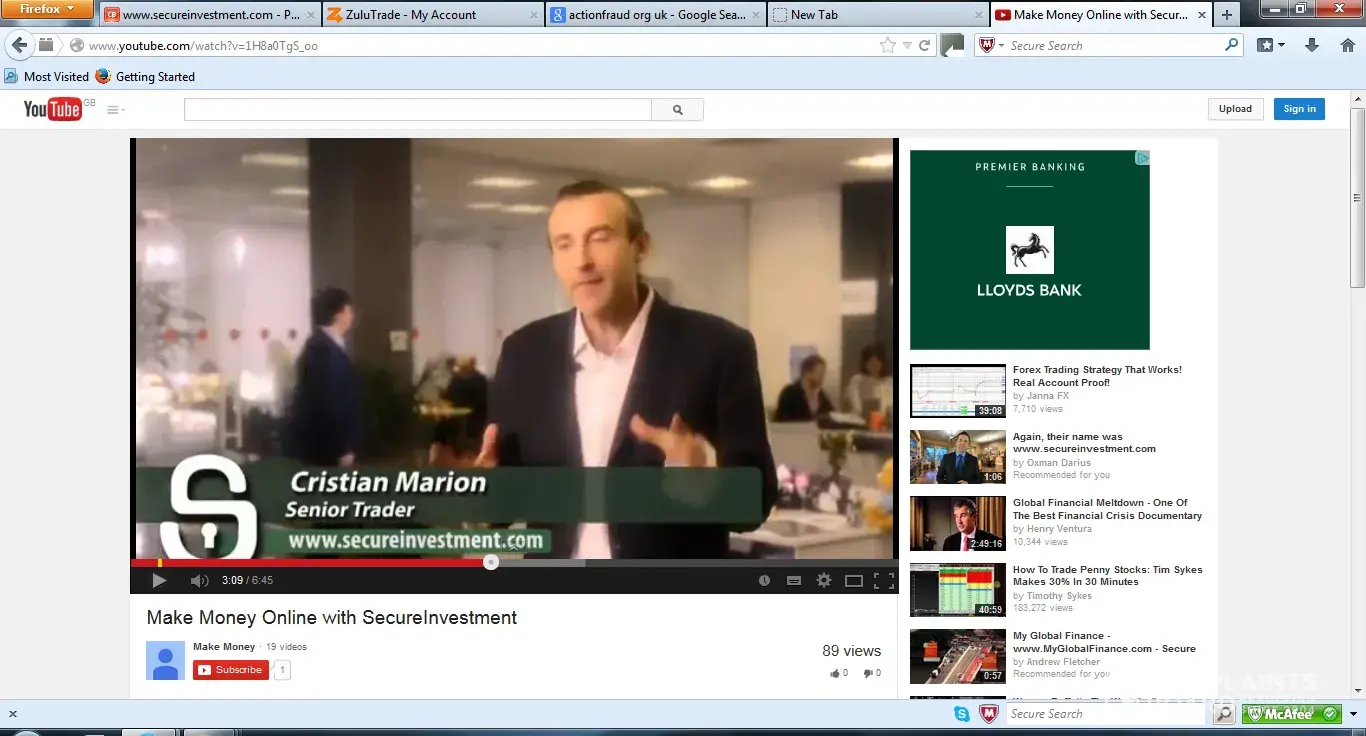Viewport: 1366px width, 736px height.
Task: Open the Global Financial Meltdown video thumbnail
Action: click(958, 524)
